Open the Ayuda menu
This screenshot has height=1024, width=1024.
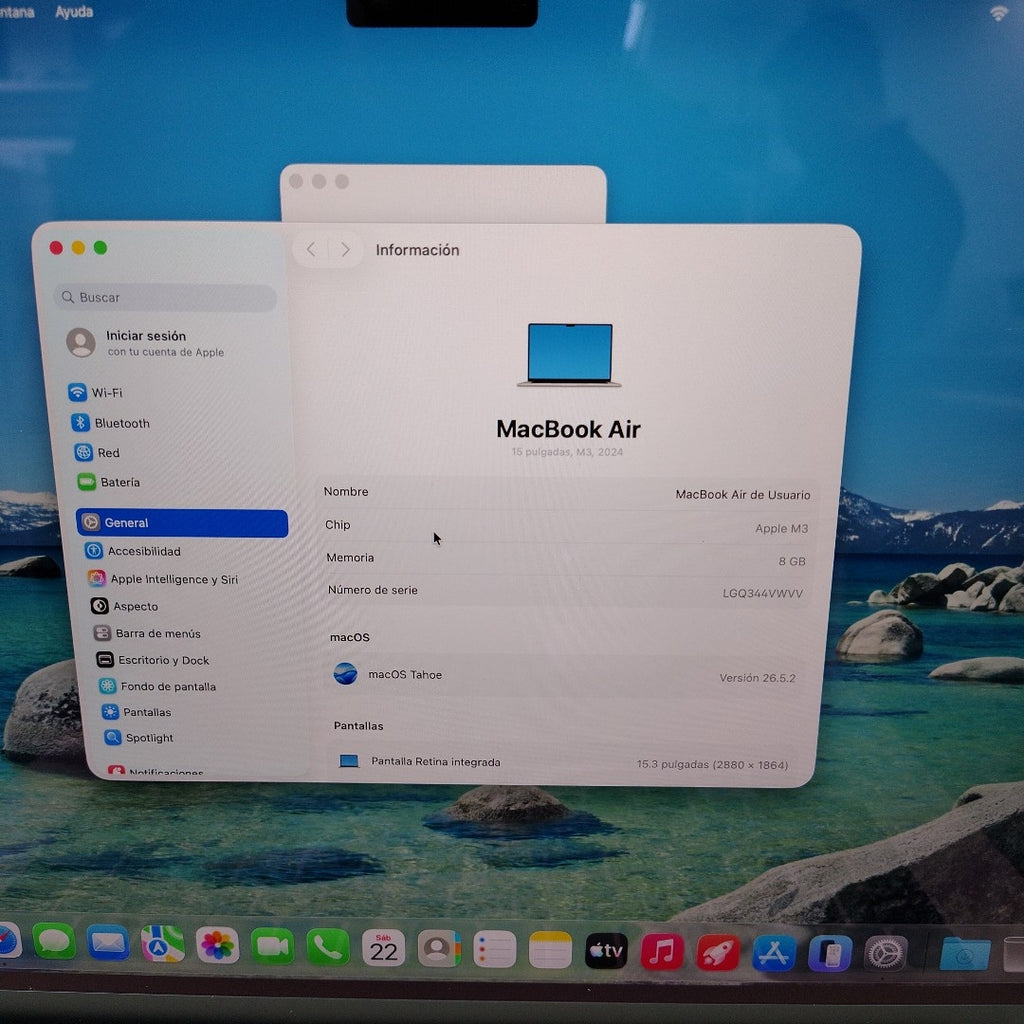click(74, 12)
